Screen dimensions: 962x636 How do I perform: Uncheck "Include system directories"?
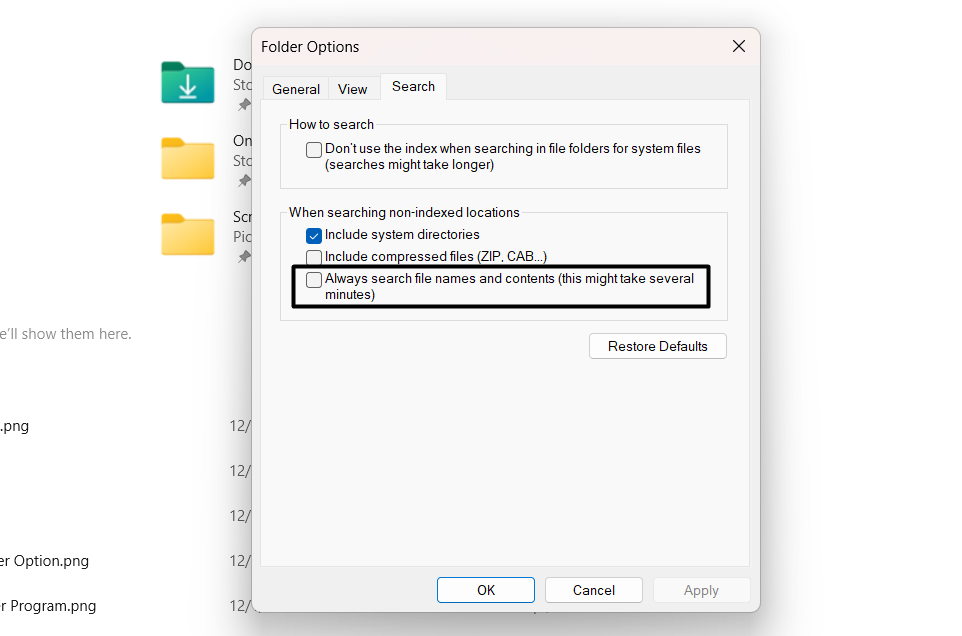click(314, 236)
